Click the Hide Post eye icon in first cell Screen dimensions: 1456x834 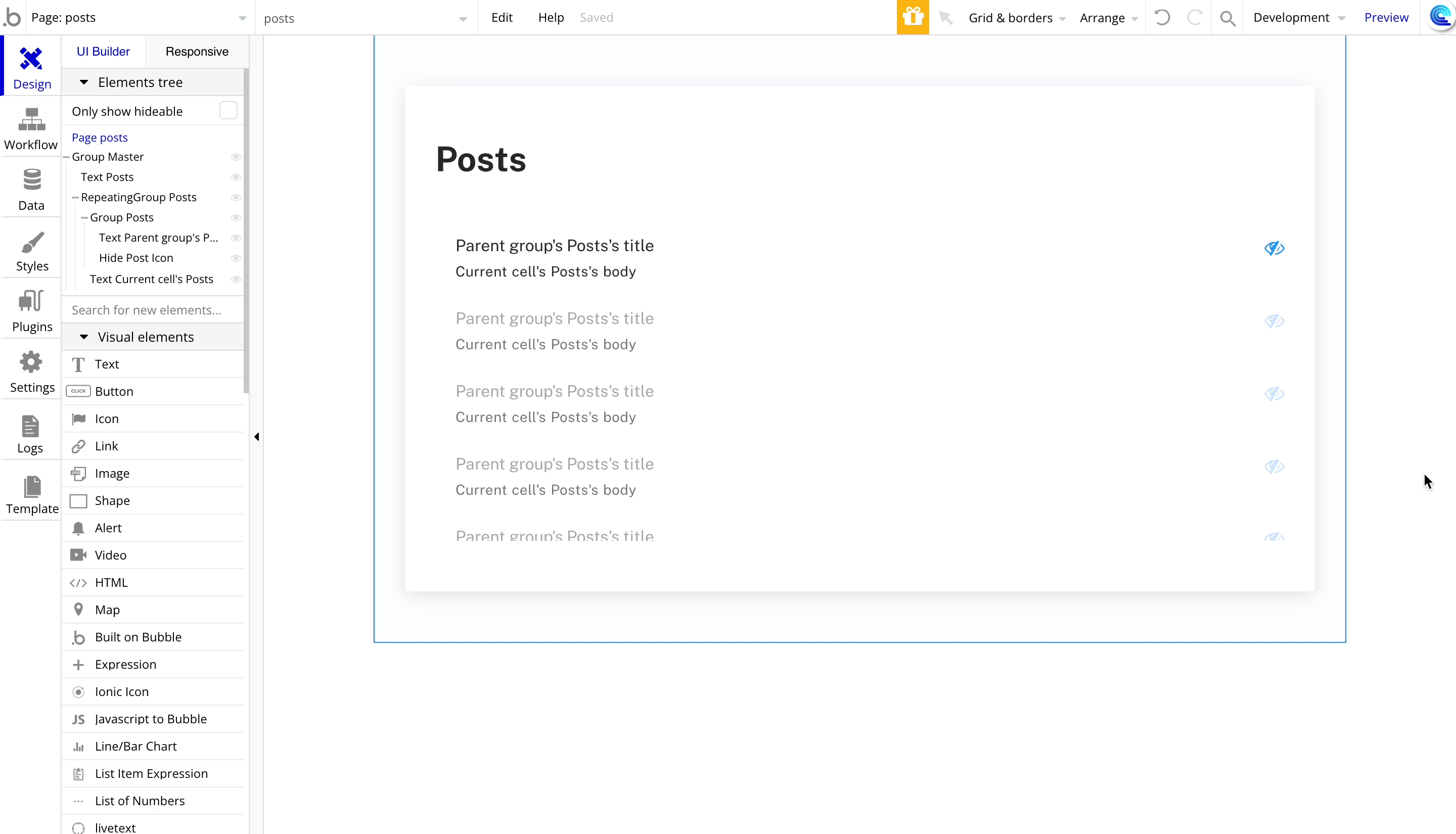pos(1274,248)
